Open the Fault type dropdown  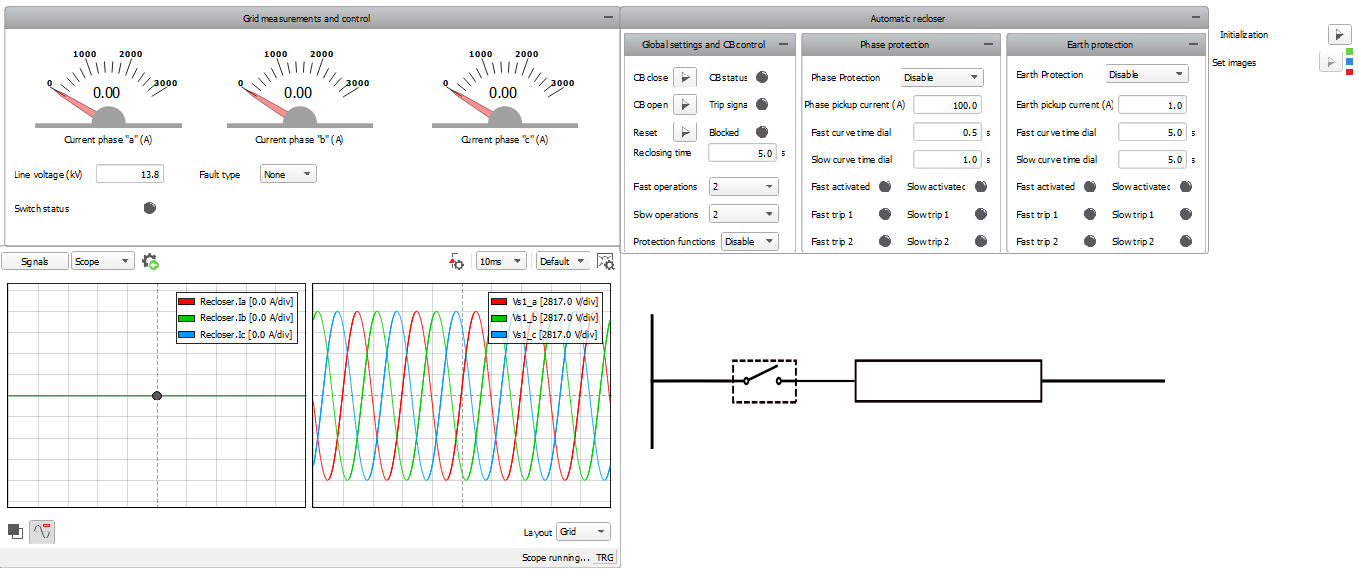pyautogui.click(x=287, y=174)
